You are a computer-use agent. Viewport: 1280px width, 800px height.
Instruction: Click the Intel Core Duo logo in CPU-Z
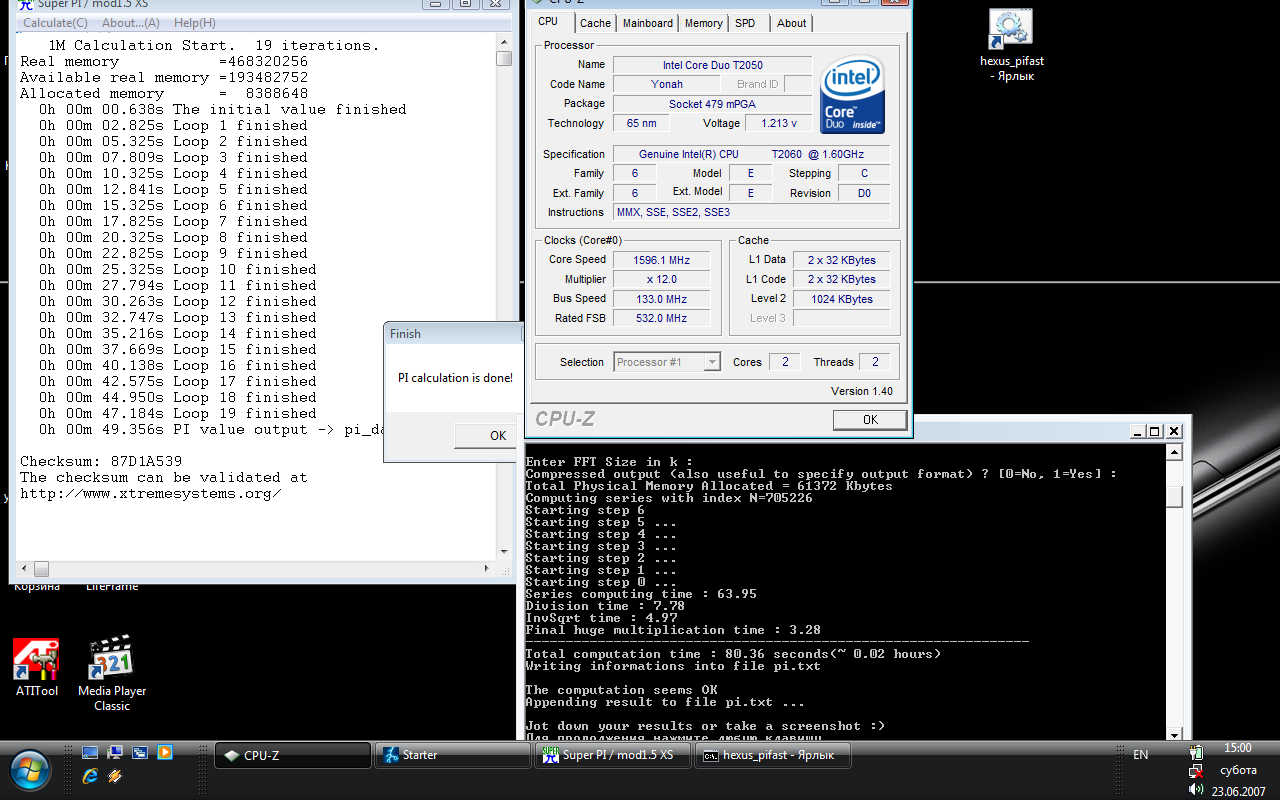[852, 95]
